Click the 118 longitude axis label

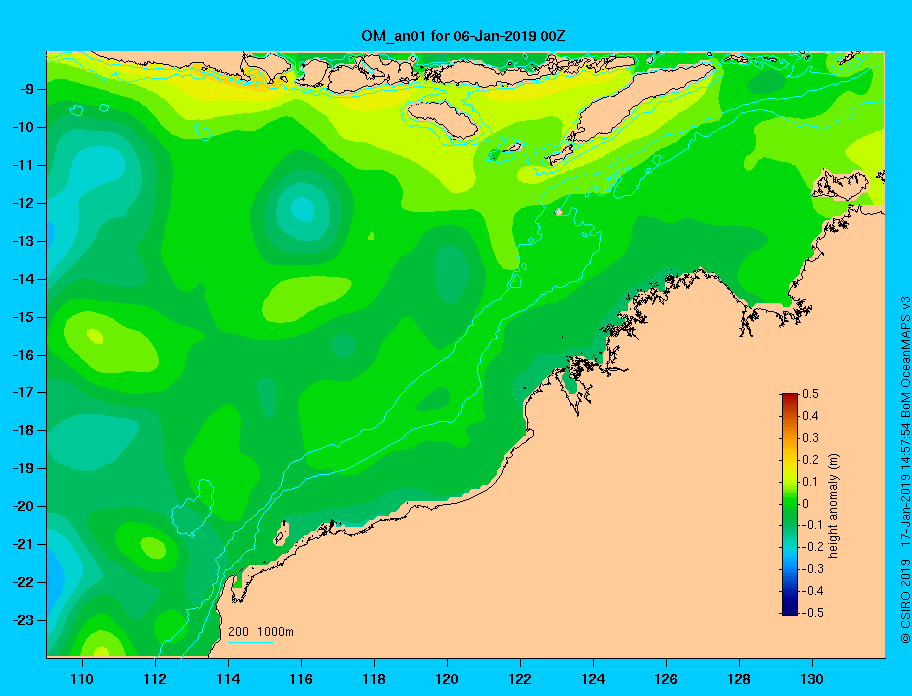pos(374,679)
